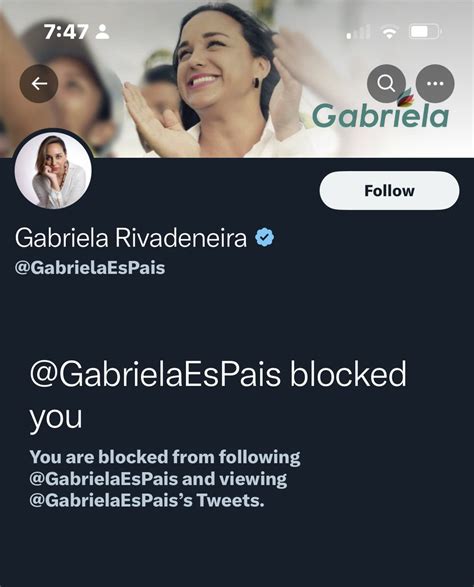Click the blue verified badge
This screenshot has height=587, width=474.
click(x=265, y=237)
